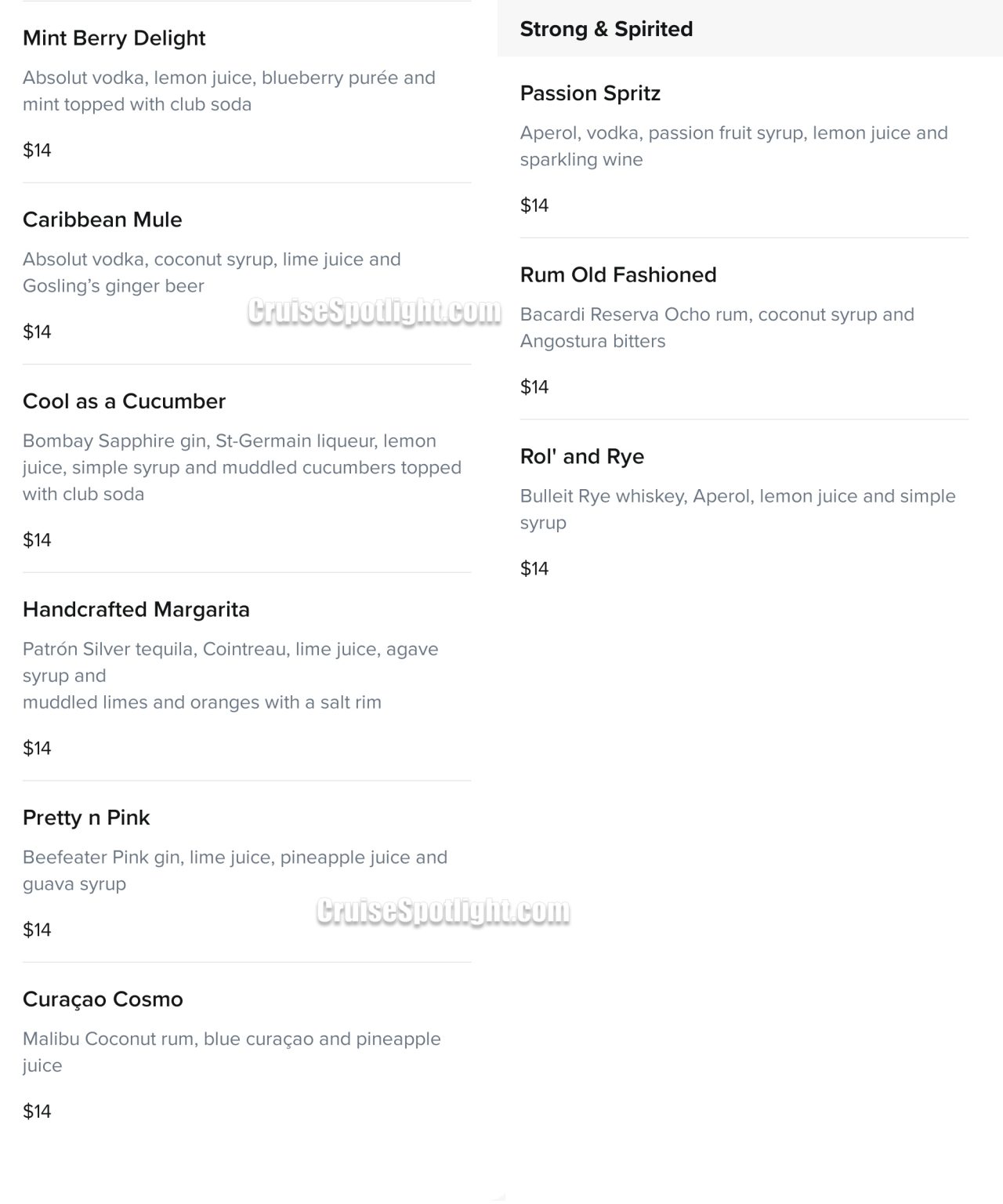Click the Curaçao Cosmo ingredients text
This screenshot has width=1003, height=1204.
231,1052
